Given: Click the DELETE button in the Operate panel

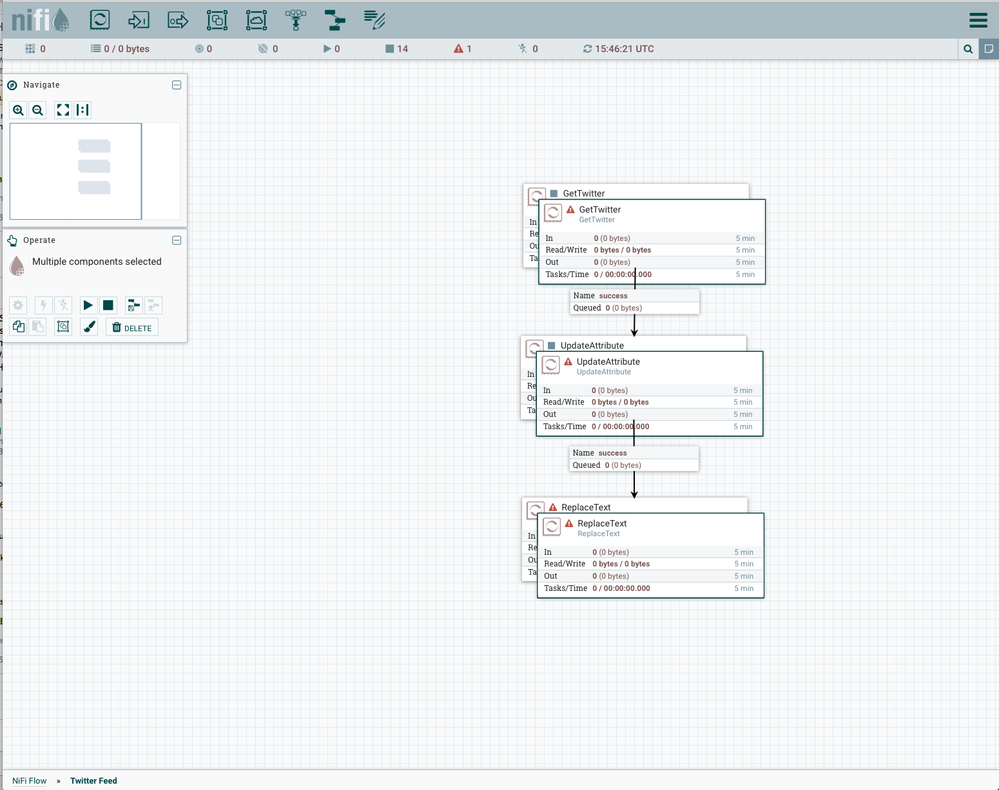Looking at the screenshot, I should pos(131,327).
